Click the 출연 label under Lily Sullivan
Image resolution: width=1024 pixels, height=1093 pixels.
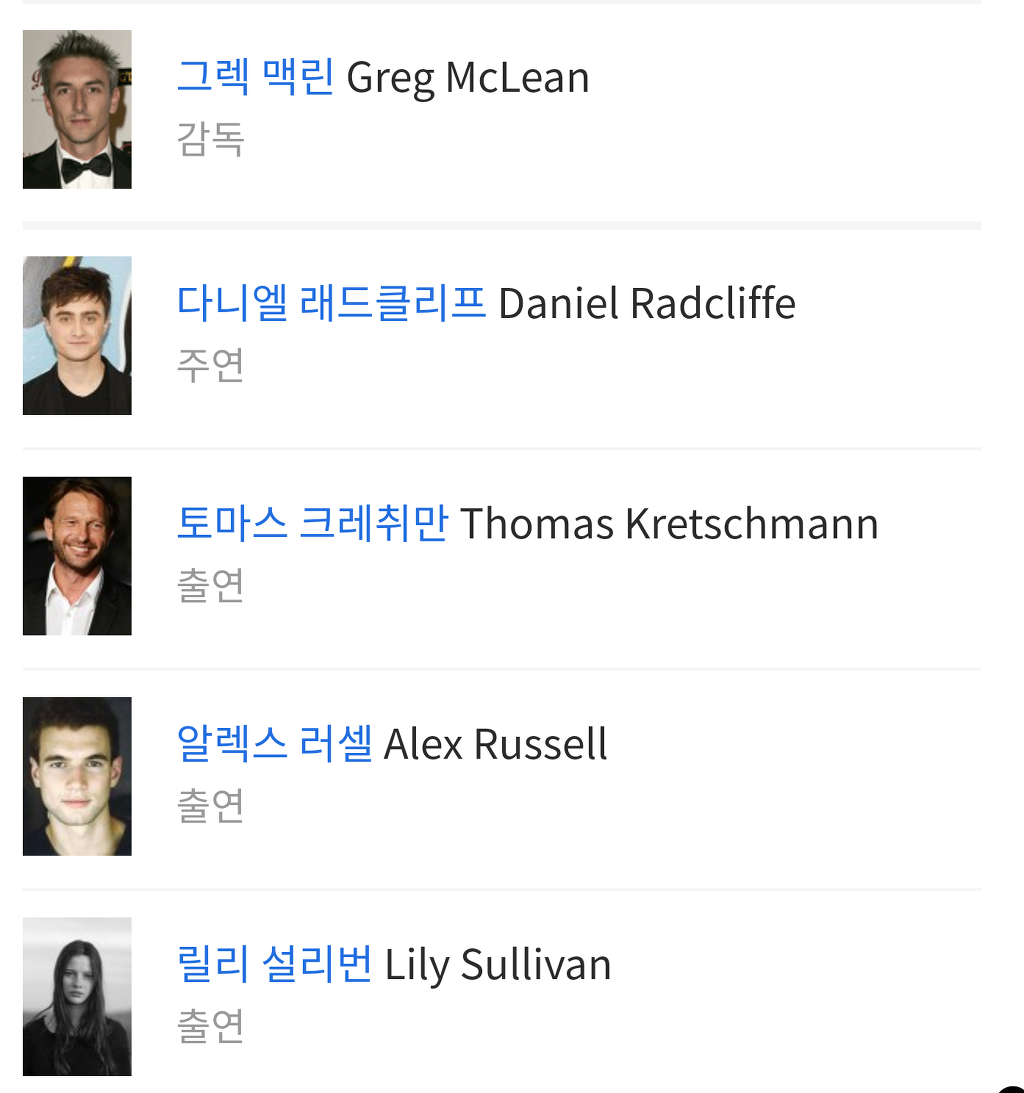tap(211, 1025)
